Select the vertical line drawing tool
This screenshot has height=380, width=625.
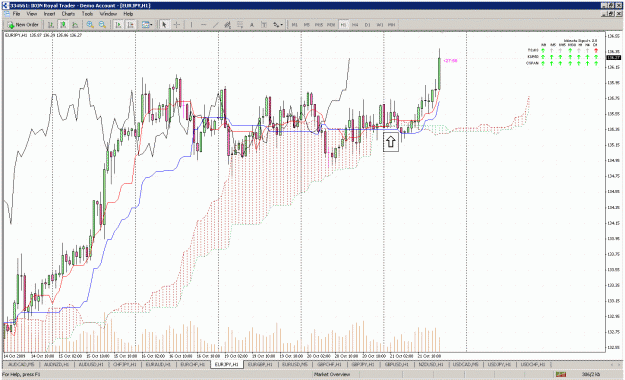point(191,25)
